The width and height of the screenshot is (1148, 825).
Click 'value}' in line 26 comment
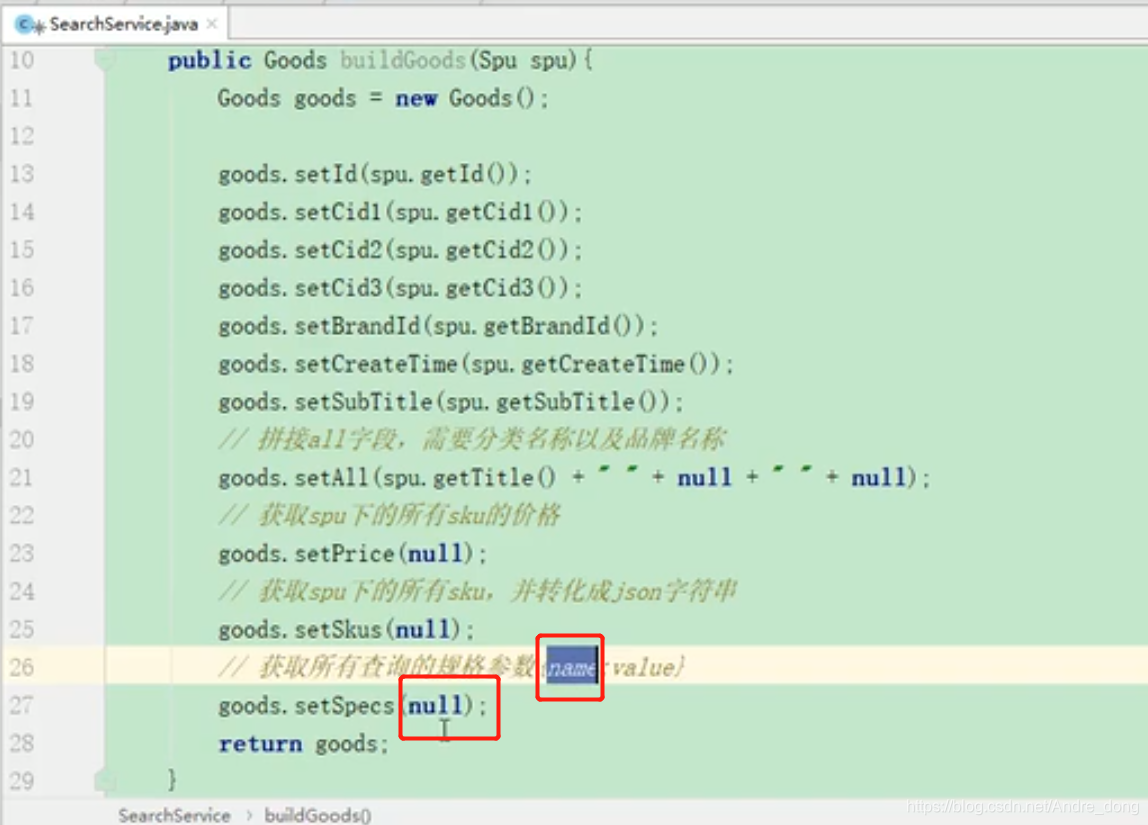tap(648, 668)
